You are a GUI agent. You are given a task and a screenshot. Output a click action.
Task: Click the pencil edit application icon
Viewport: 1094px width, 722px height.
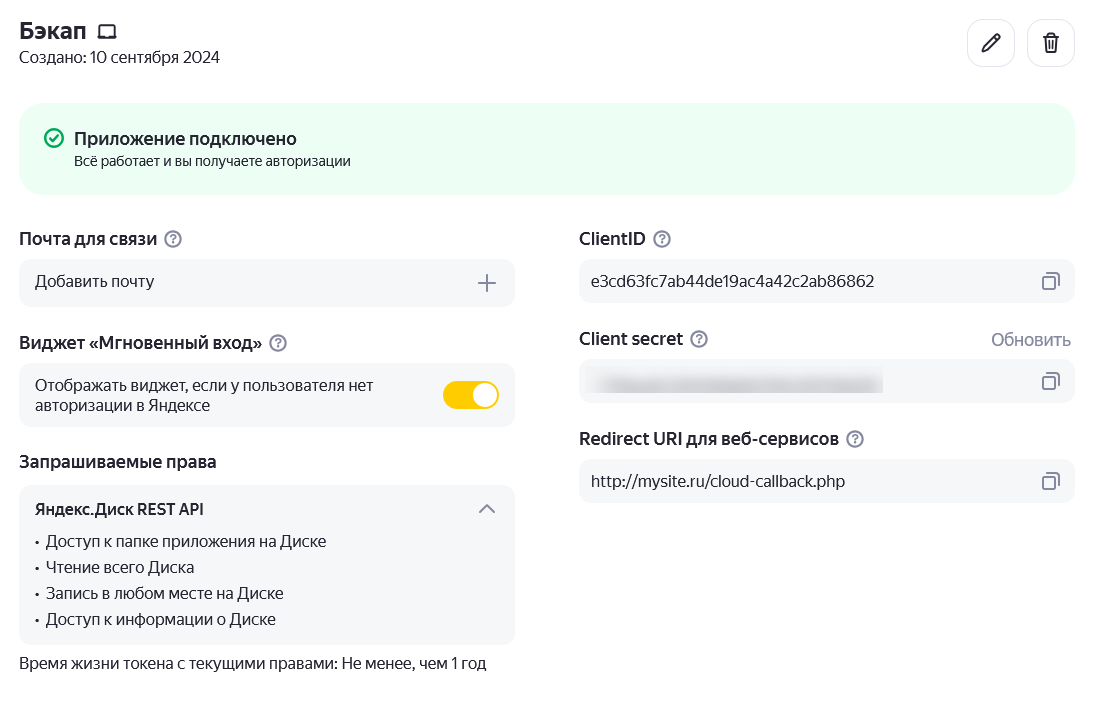pos(990,43)
